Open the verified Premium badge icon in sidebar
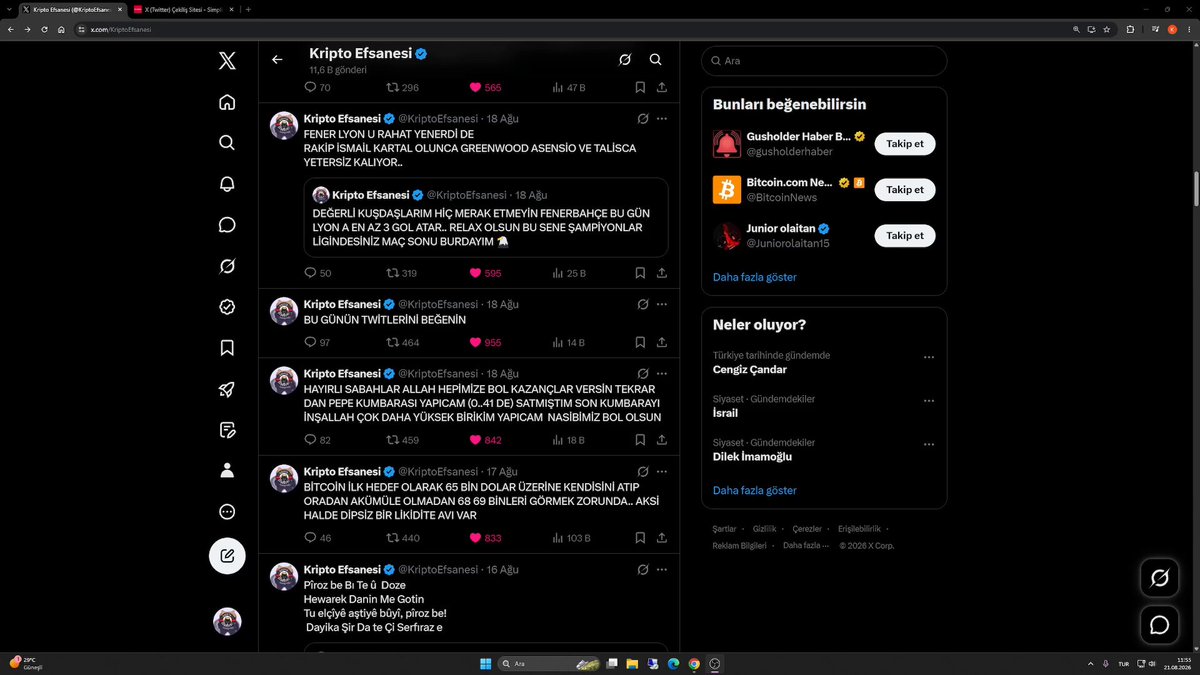The height and width of the screenshot is (675, 1200). pos(227,307)
